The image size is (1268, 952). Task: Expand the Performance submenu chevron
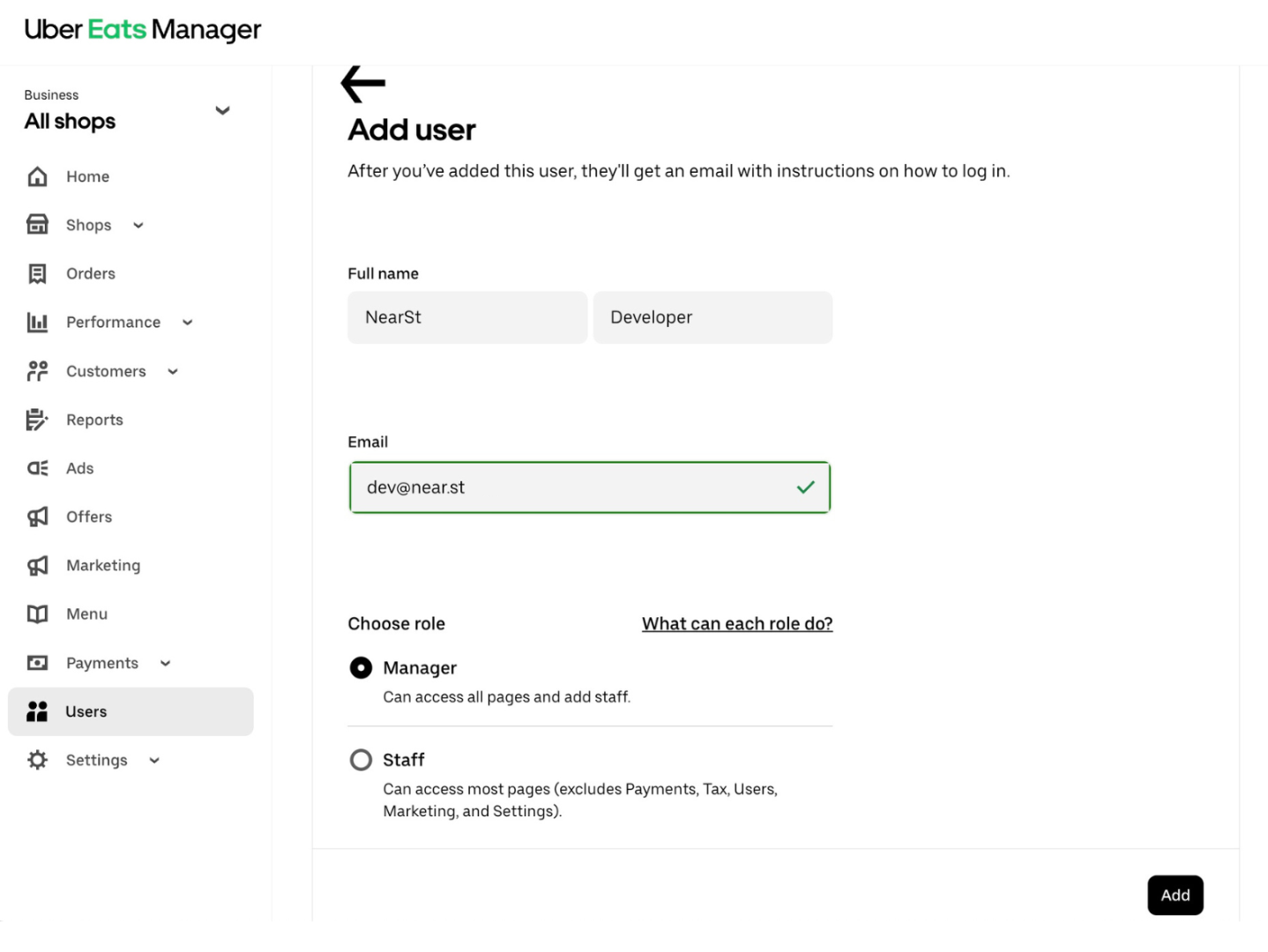188,323
